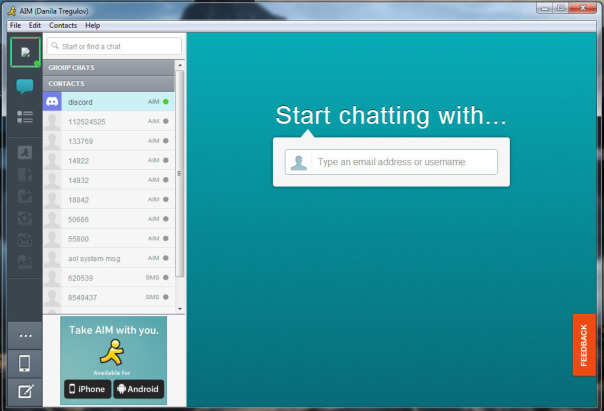Image resolution: width=604 pixels, height=411 pixels.
Task: Select contact 18042
Action: point(109,200)
